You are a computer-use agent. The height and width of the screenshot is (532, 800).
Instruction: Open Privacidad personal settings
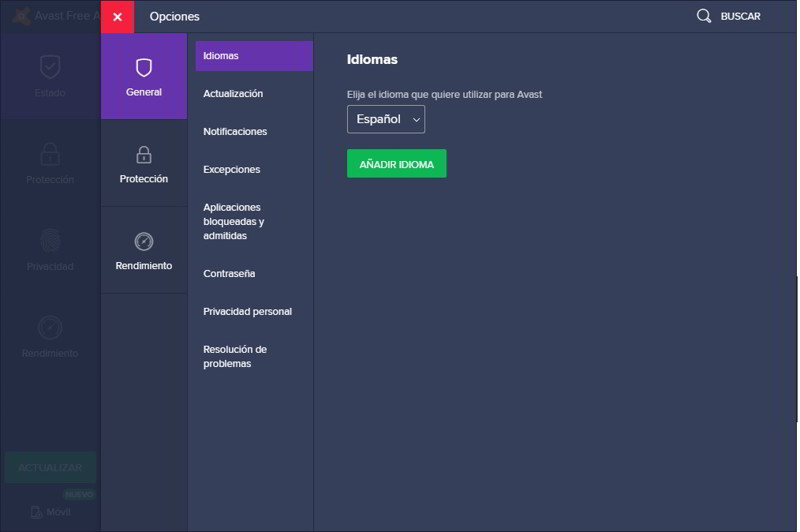tap(247, 312)
